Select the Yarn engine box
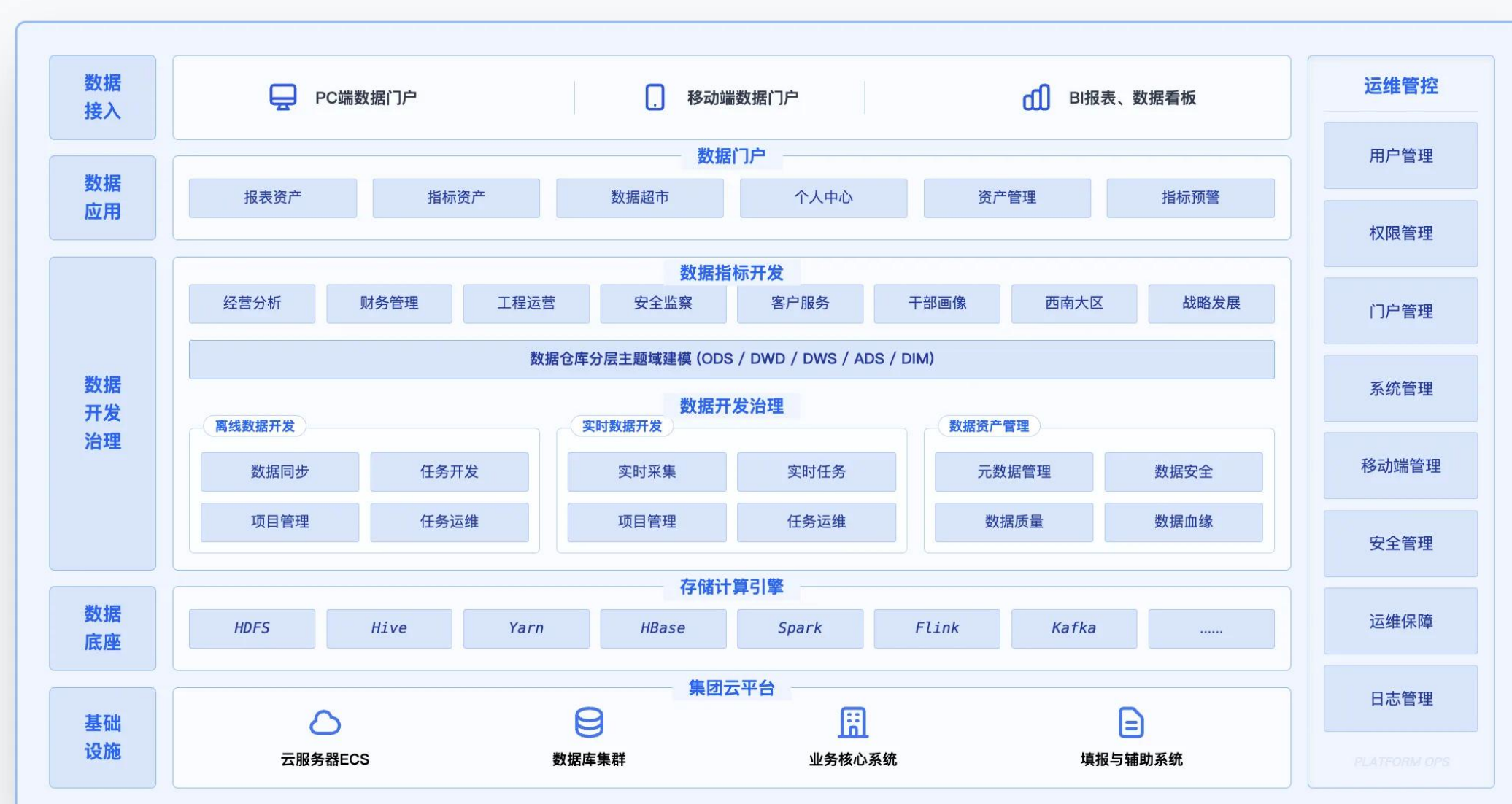Image resolution: width=1512 pixels, height=804 pixels. [526, 628]
